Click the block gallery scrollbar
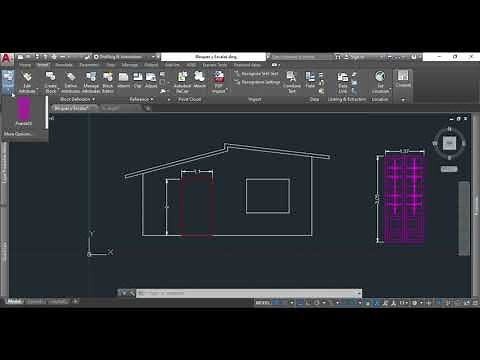This screenshot has width=480, height=360. click(47, 113)
